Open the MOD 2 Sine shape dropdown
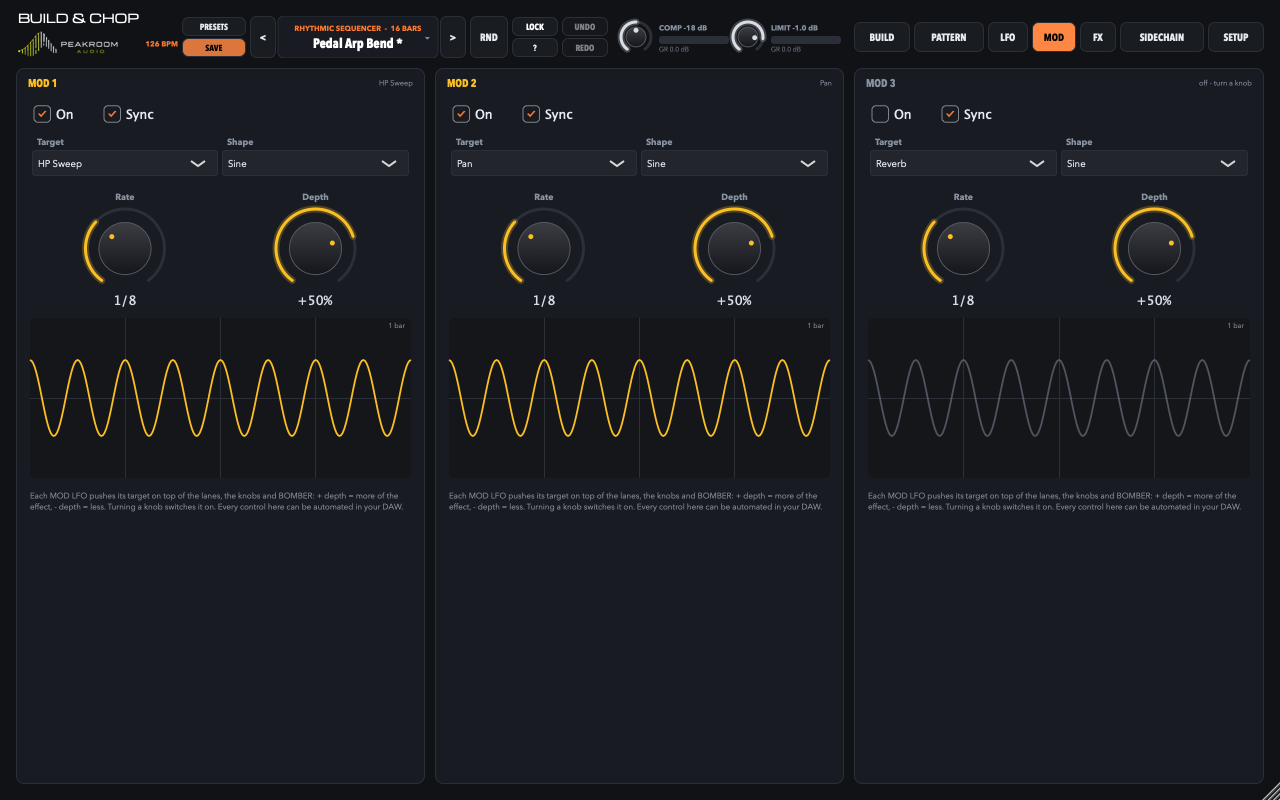Screen dimensions: 1280x800 pyautogui.click(x=734, y=163)
